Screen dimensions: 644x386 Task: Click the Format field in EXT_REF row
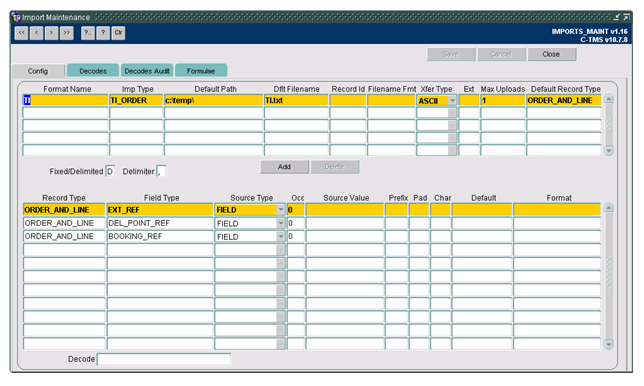(x=557, y=210)
